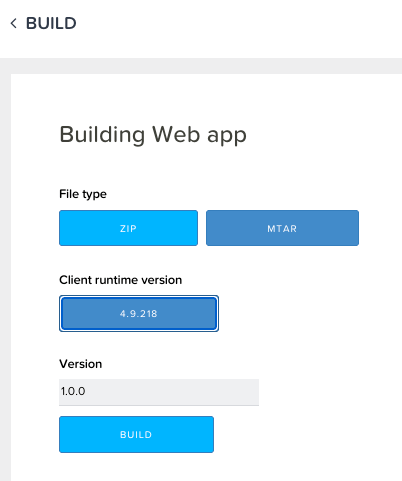The image size is (402, 481).
Task: Change the runtime version from 4.9.218
Action: pyautogui.click(x=139, y=313)
